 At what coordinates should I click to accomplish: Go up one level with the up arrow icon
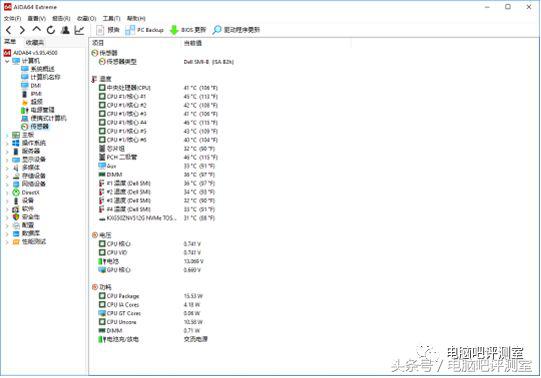pos(37,30)
